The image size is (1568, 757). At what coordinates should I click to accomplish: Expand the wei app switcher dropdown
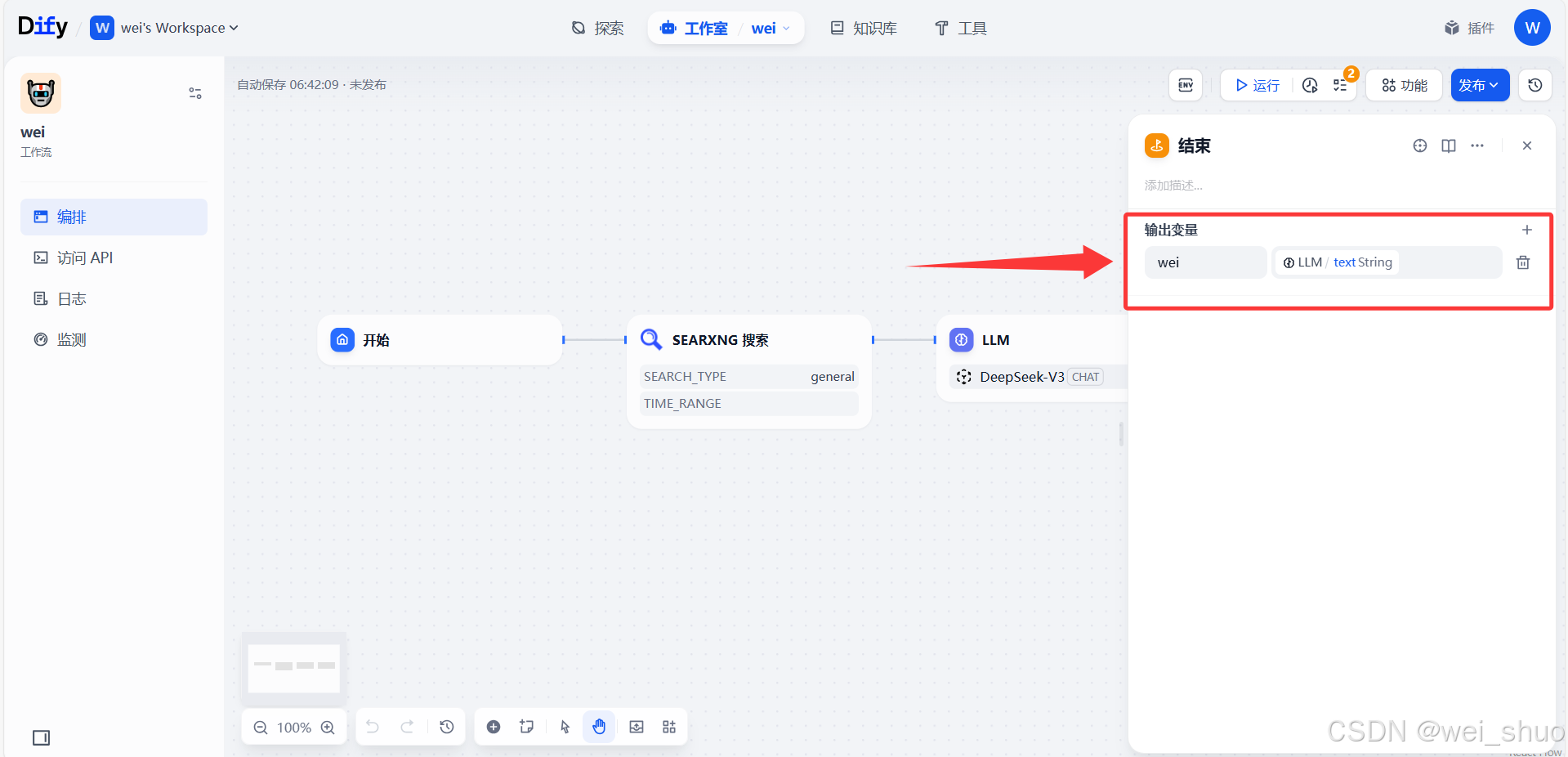tap(771, 29)
